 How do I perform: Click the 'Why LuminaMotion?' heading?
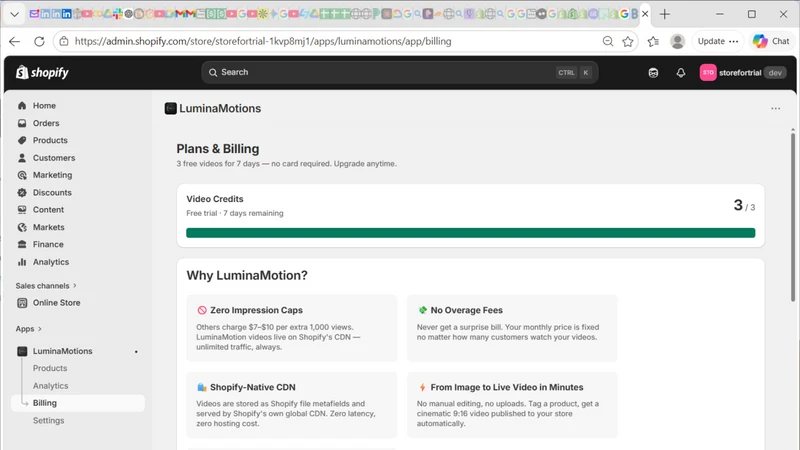point(247,276)
